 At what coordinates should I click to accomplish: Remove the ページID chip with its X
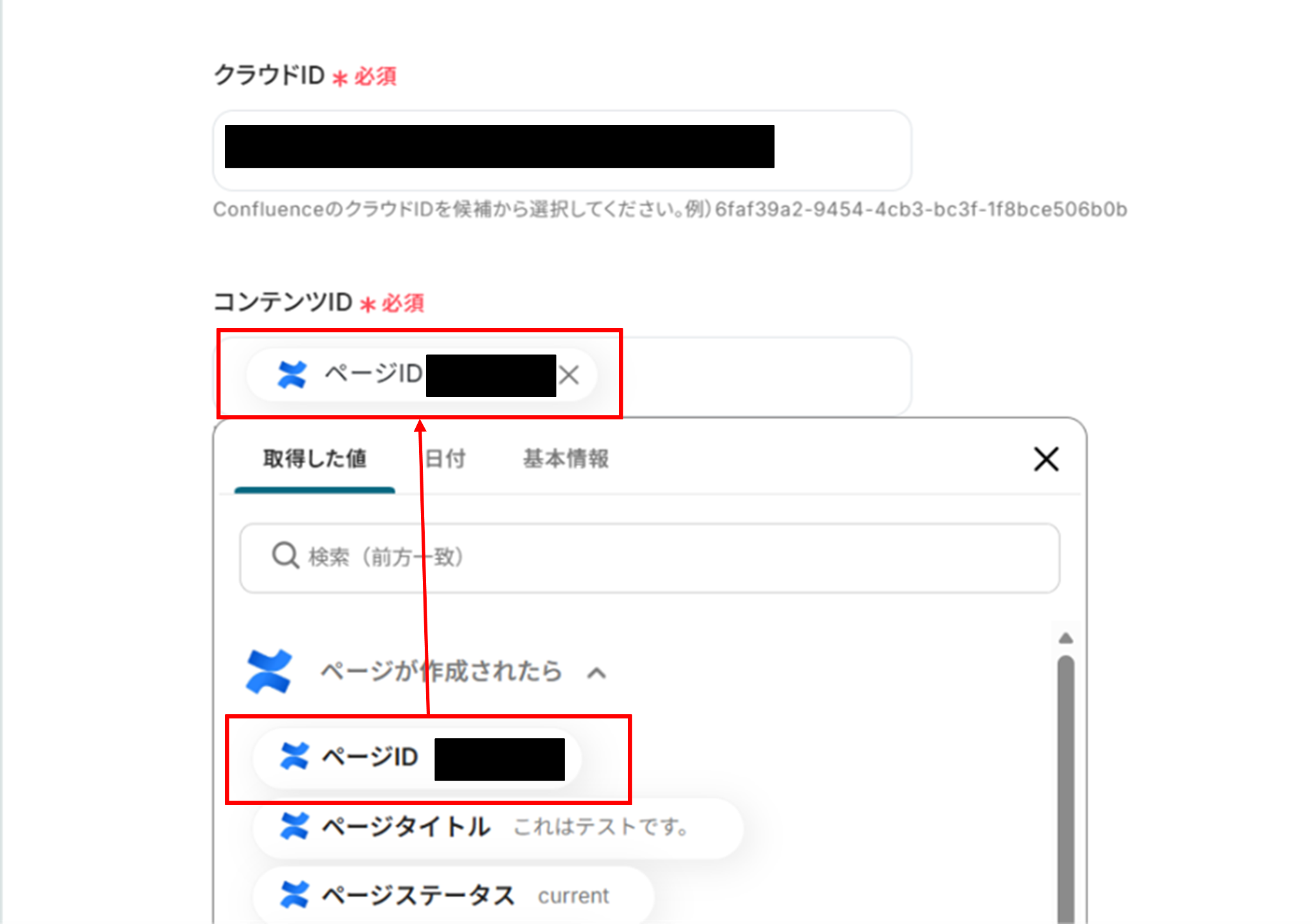569,375
